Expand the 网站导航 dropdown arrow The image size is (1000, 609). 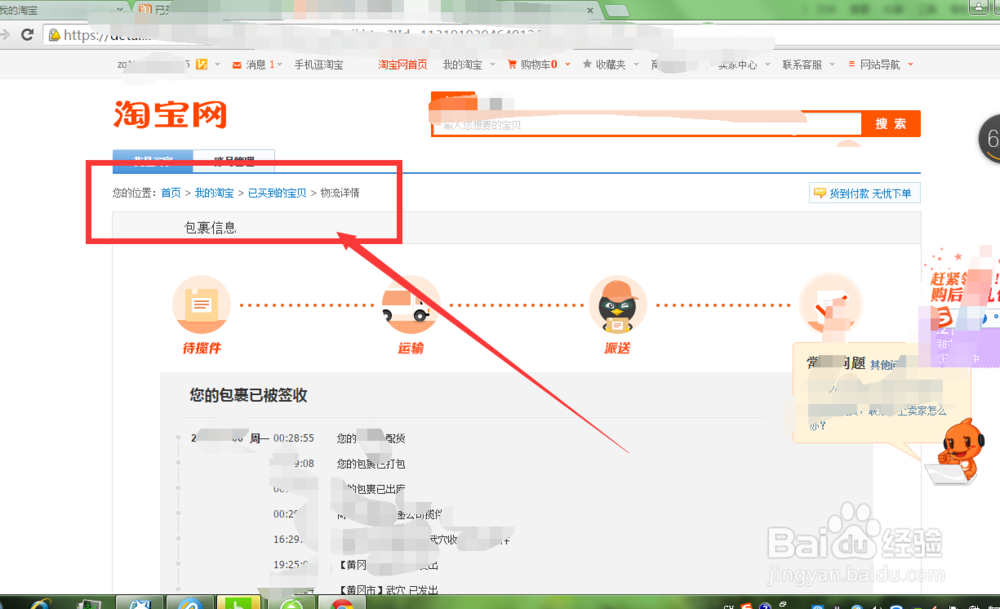pyautogui.click(x=910, y=64)
